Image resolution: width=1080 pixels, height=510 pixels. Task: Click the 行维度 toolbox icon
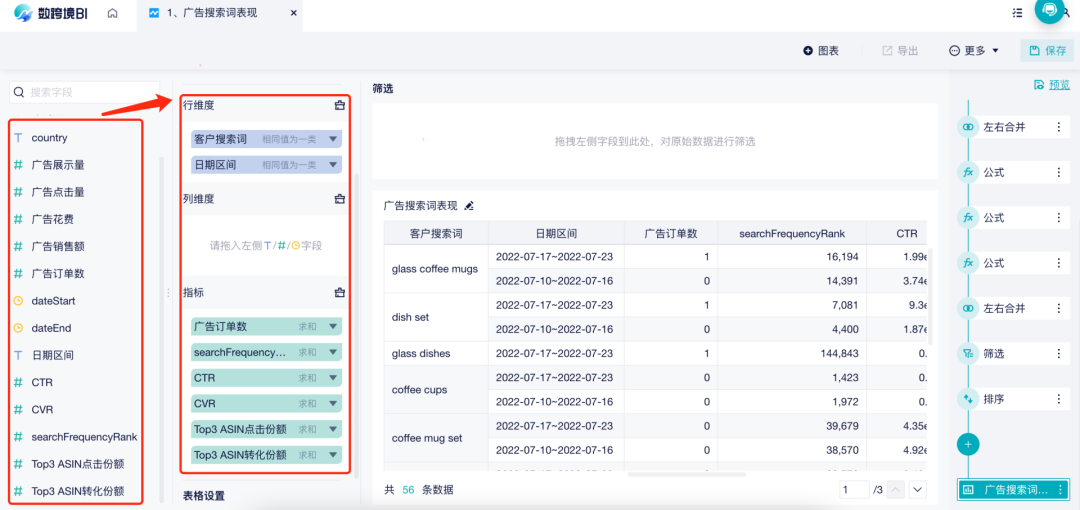339,105
